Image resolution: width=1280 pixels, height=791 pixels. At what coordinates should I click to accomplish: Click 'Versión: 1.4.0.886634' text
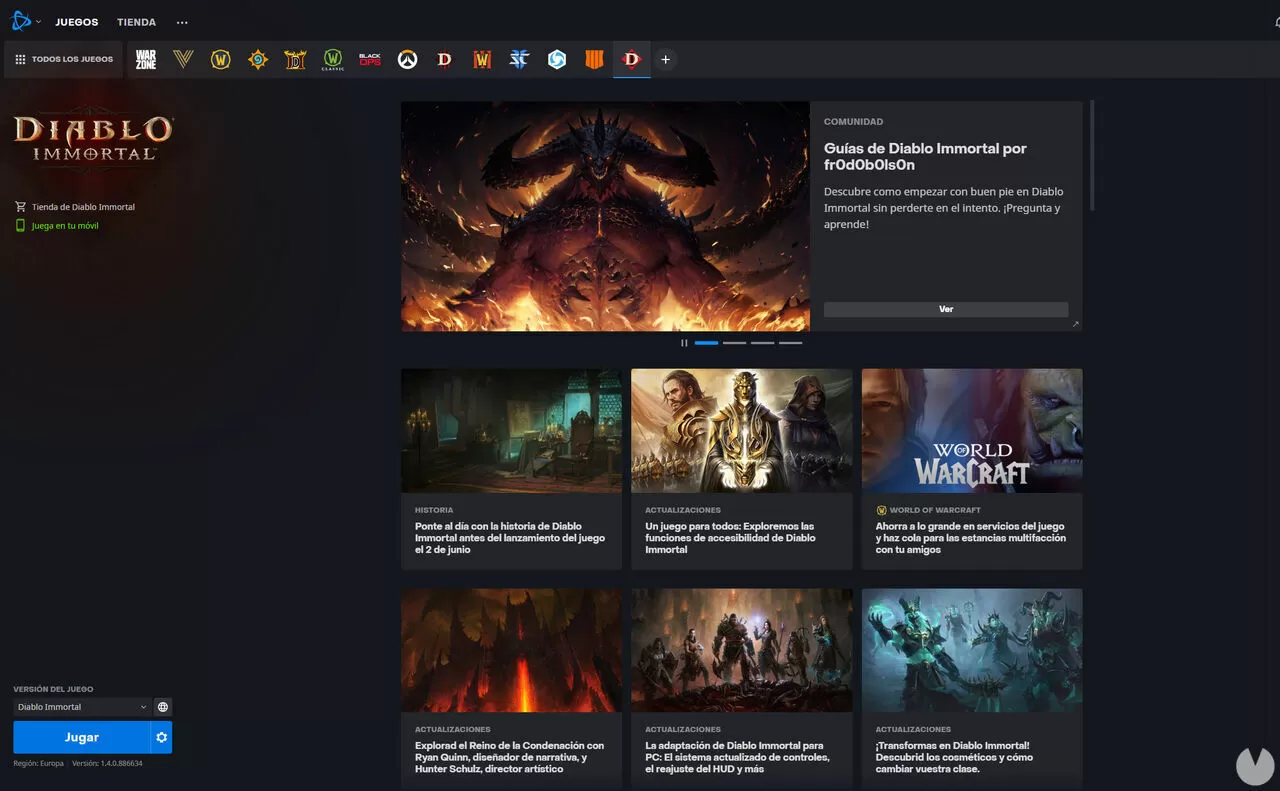coord(107,763)
